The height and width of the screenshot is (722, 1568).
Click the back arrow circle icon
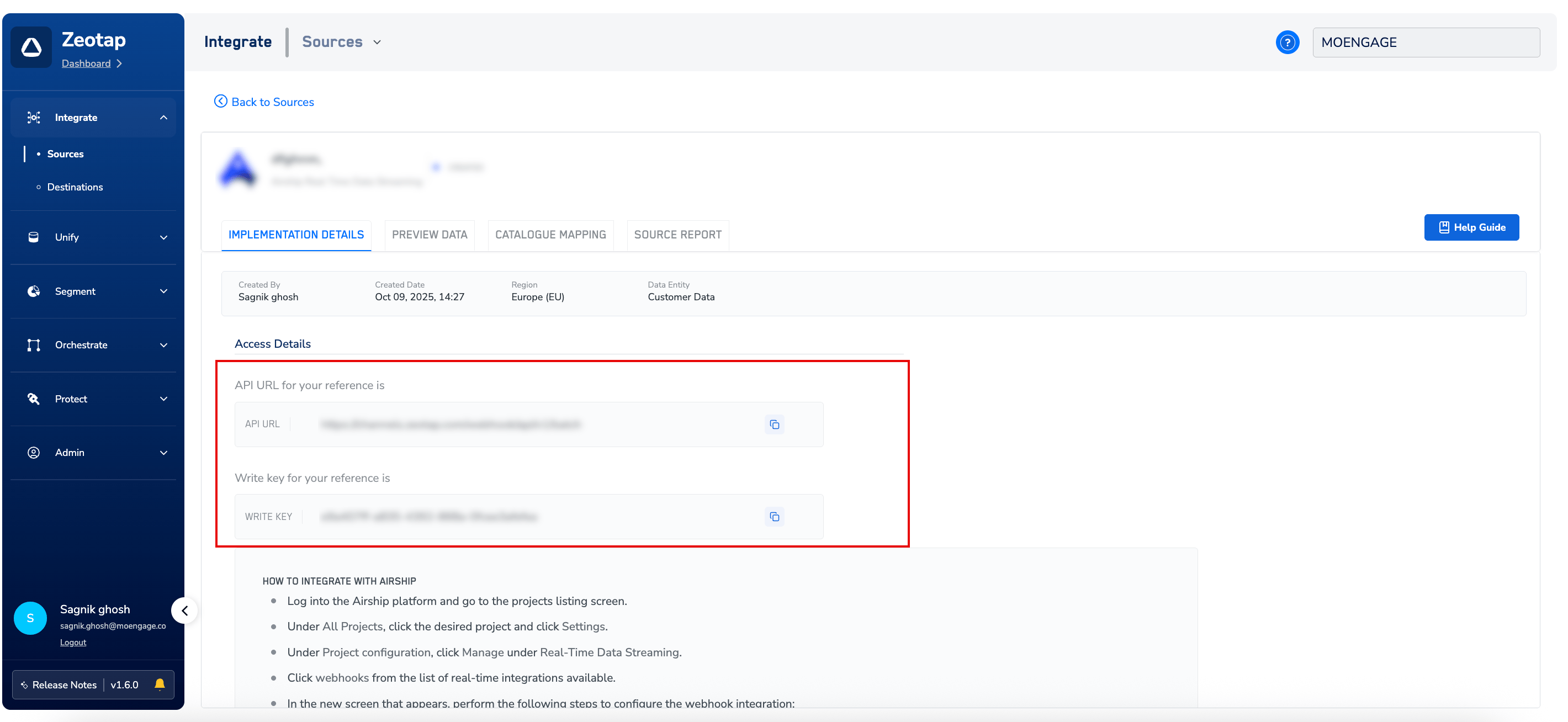[x=221, y=102]
